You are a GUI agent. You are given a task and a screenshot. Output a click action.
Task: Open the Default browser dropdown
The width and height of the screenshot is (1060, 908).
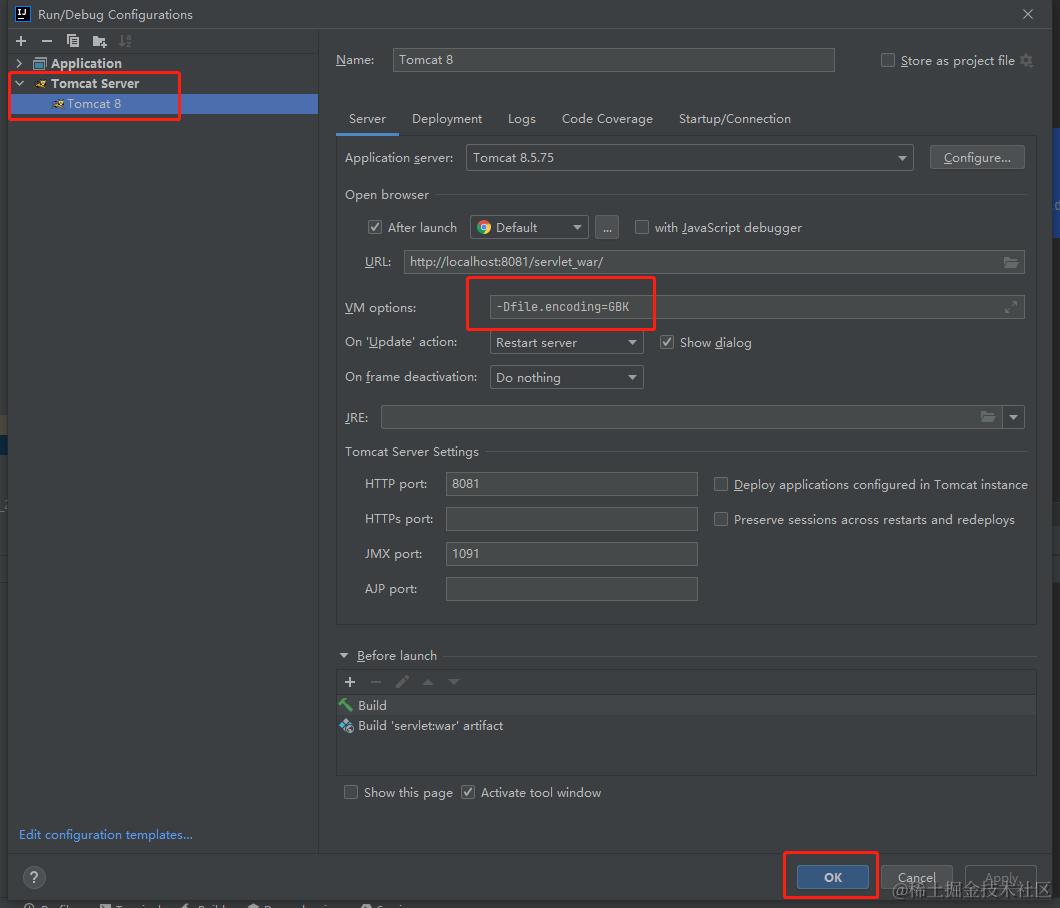pyautogui.click(x=529, y=227)
